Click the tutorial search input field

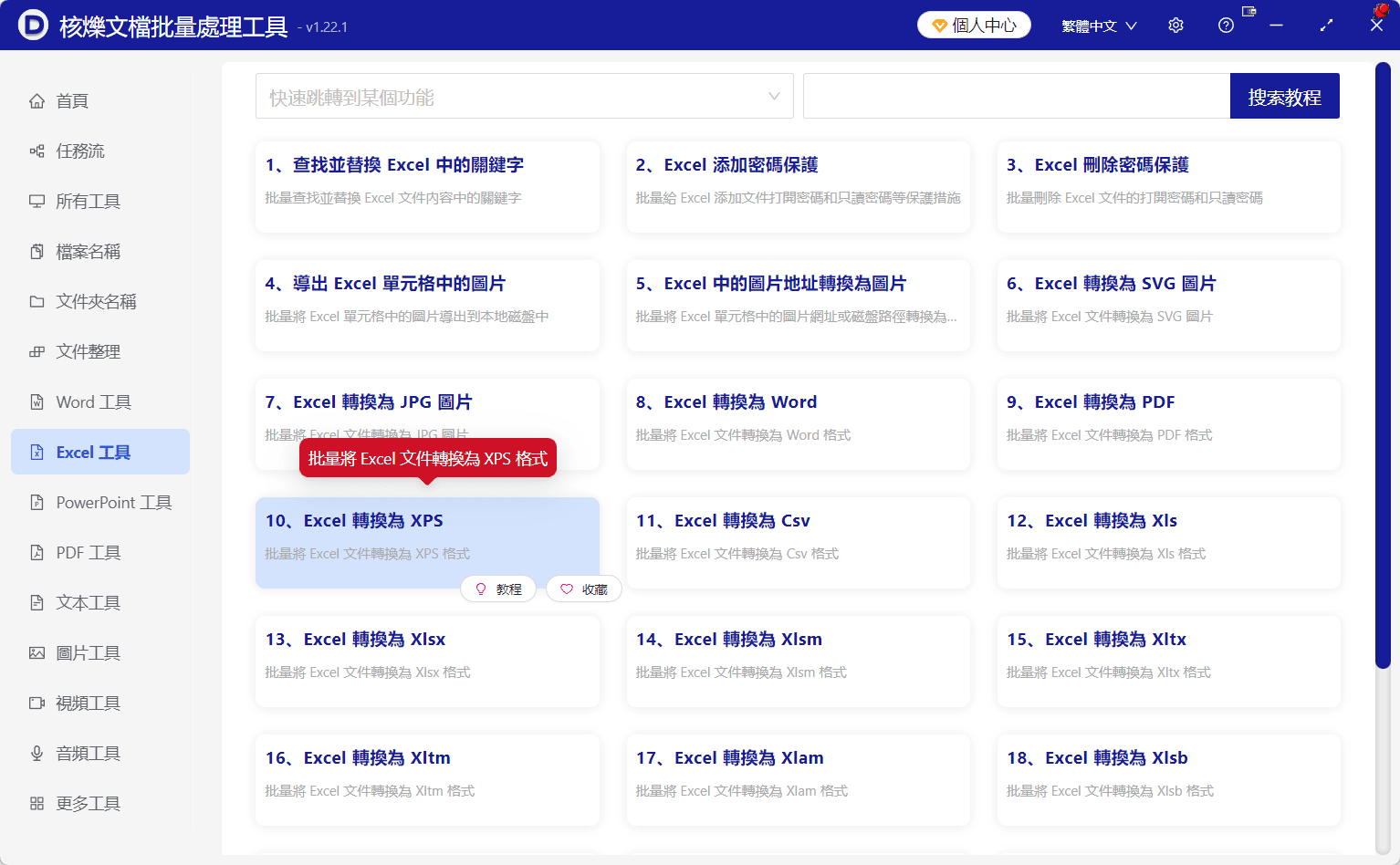(1017, 97)
